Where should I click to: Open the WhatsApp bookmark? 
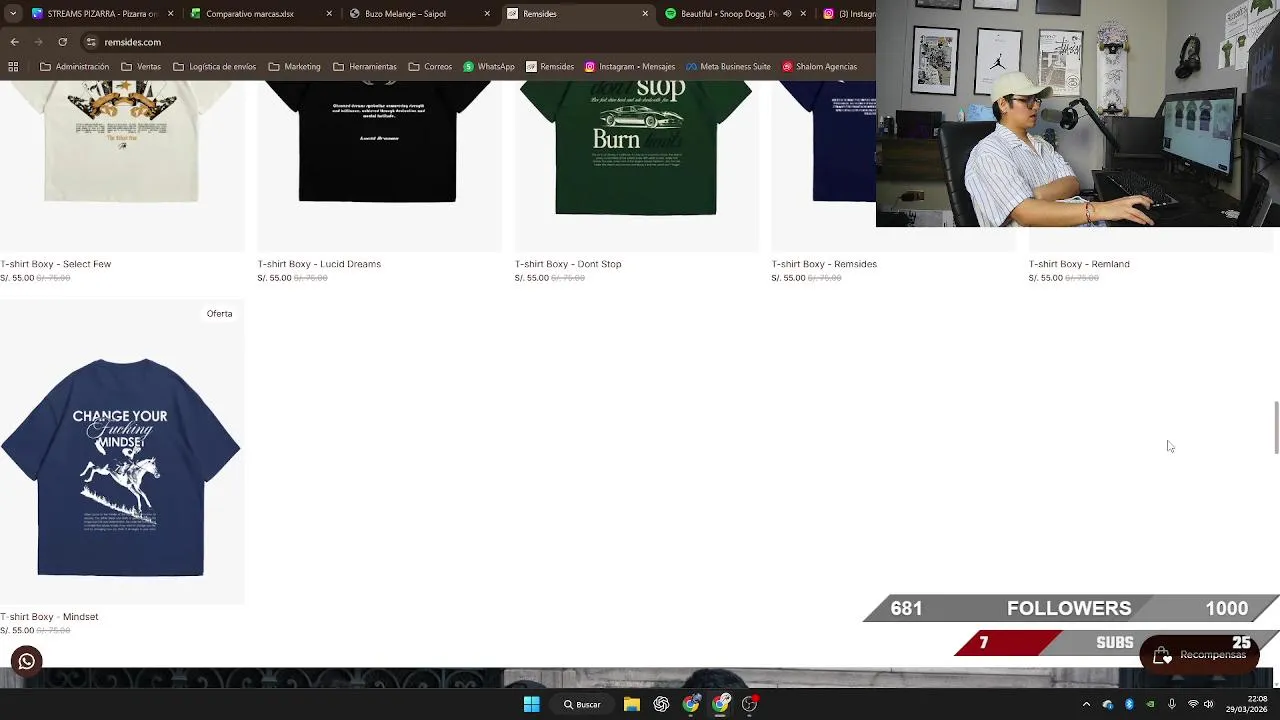[x=488, y=67]
